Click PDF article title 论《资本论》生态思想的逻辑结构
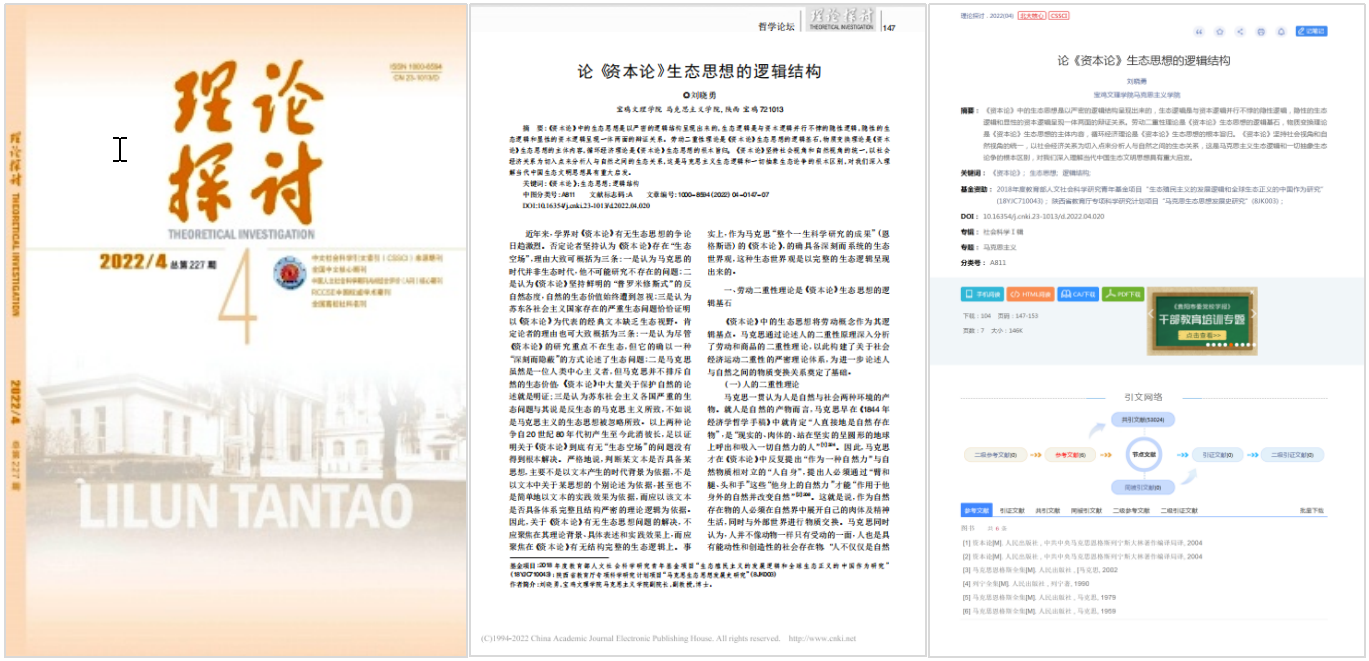Viewport: 1369px width, 661px height. coord(701,72)
